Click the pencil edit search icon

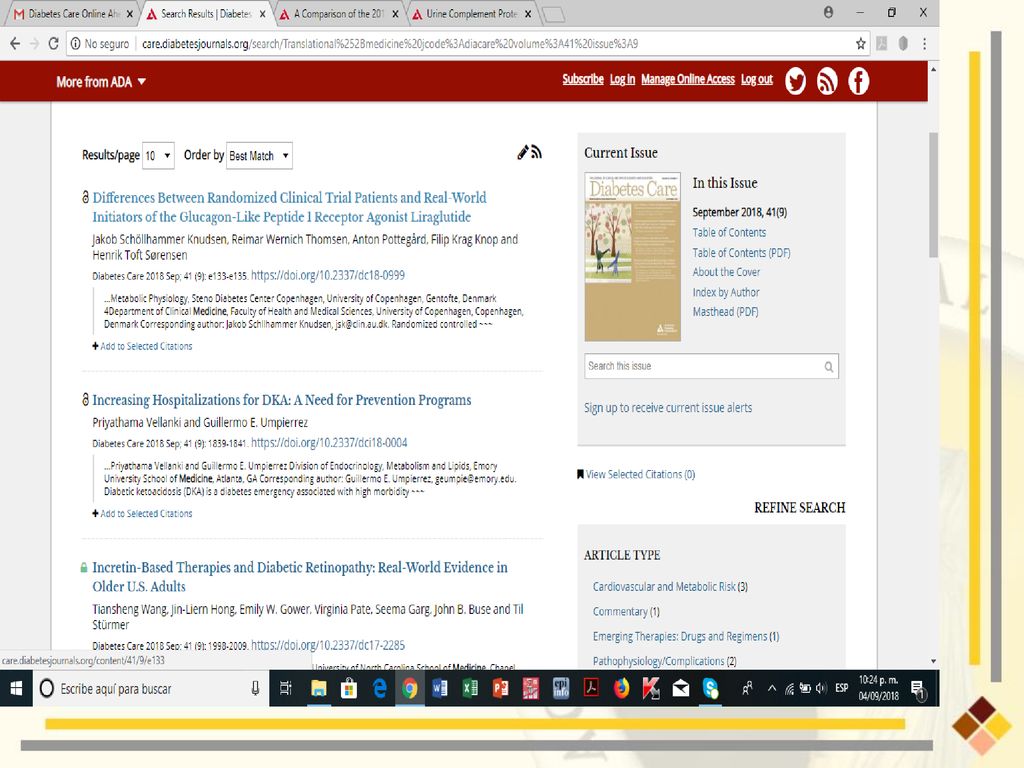pyautogui.click(x=522, y=152)
